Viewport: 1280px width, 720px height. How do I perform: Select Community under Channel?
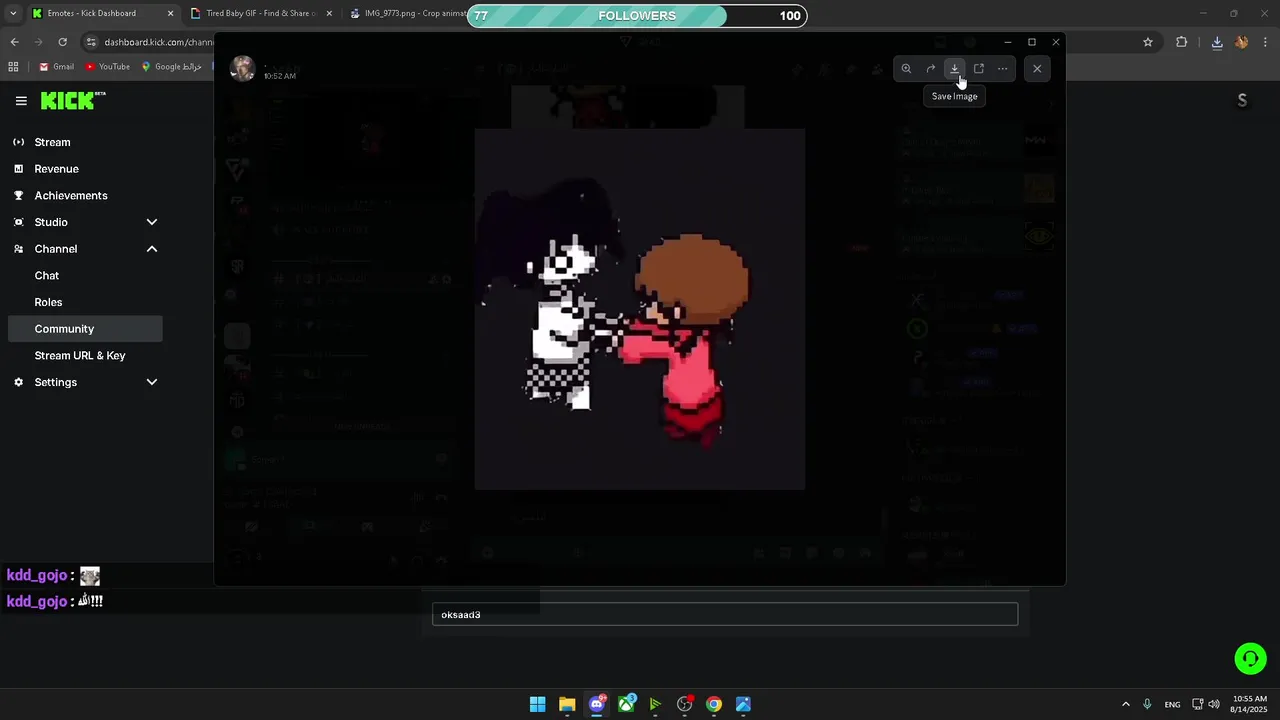(x=85, y=329)
